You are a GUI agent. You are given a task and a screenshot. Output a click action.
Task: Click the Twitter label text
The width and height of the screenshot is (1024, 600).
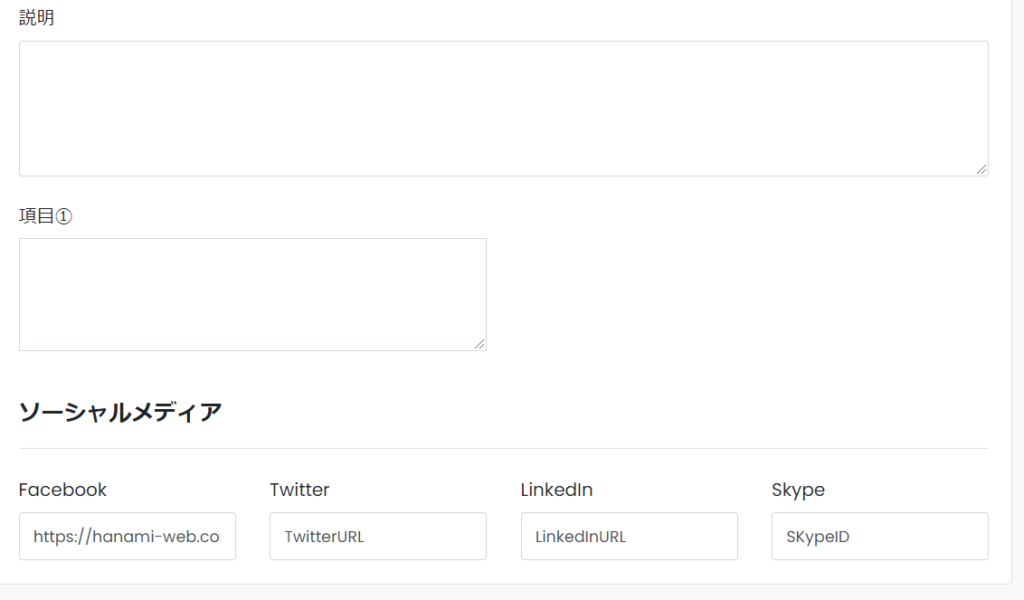300,490
